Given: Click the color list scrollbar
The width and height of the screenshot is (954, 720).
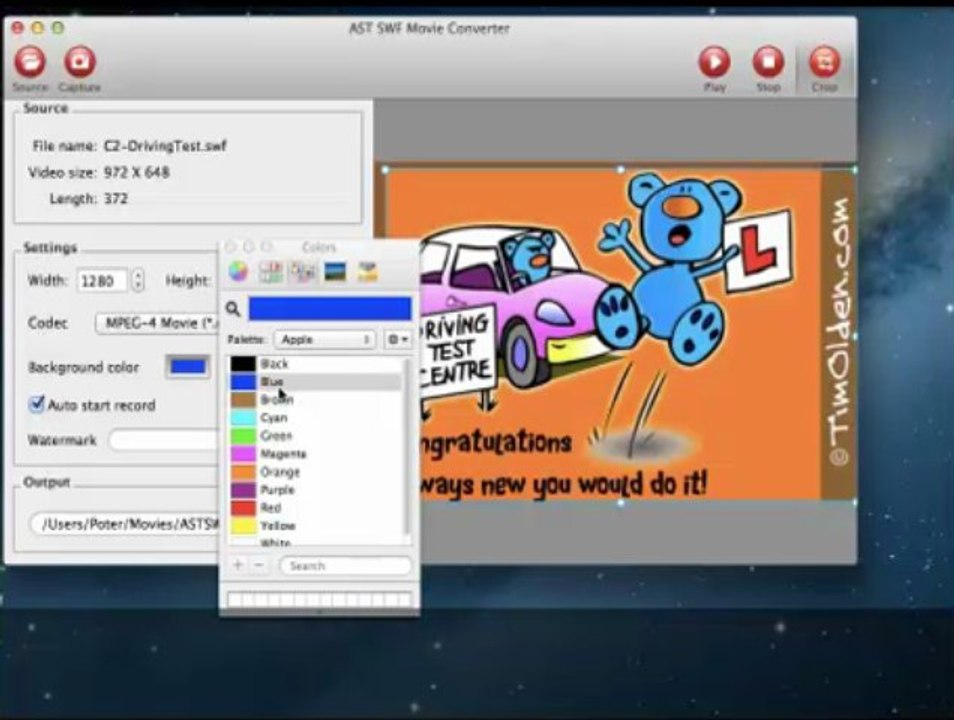Looking at the screenshot, I should [x=408, y=449].
